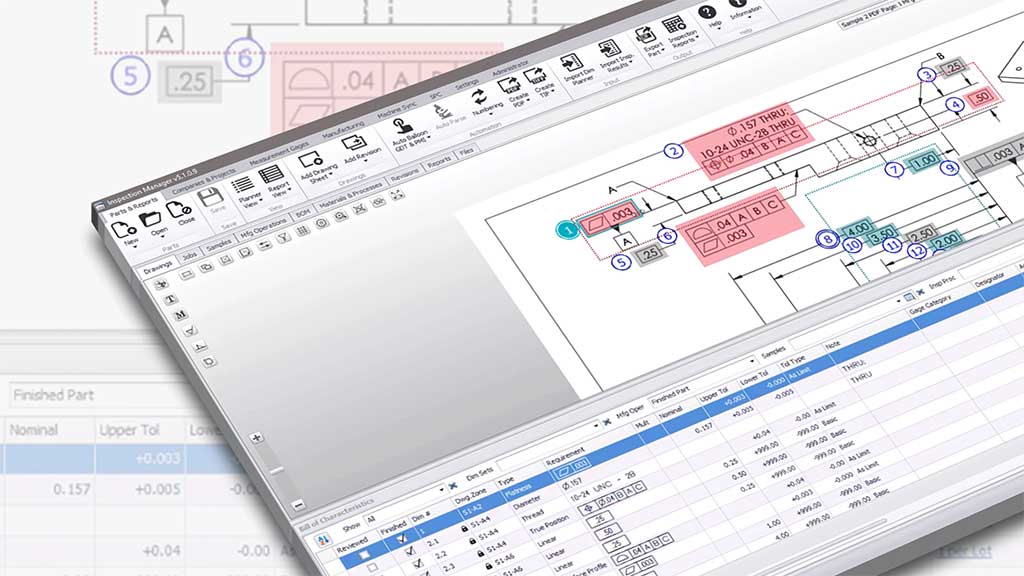Select the Drawings tab
This screenshot has height=576, width=1024.
tap(157, 267)
